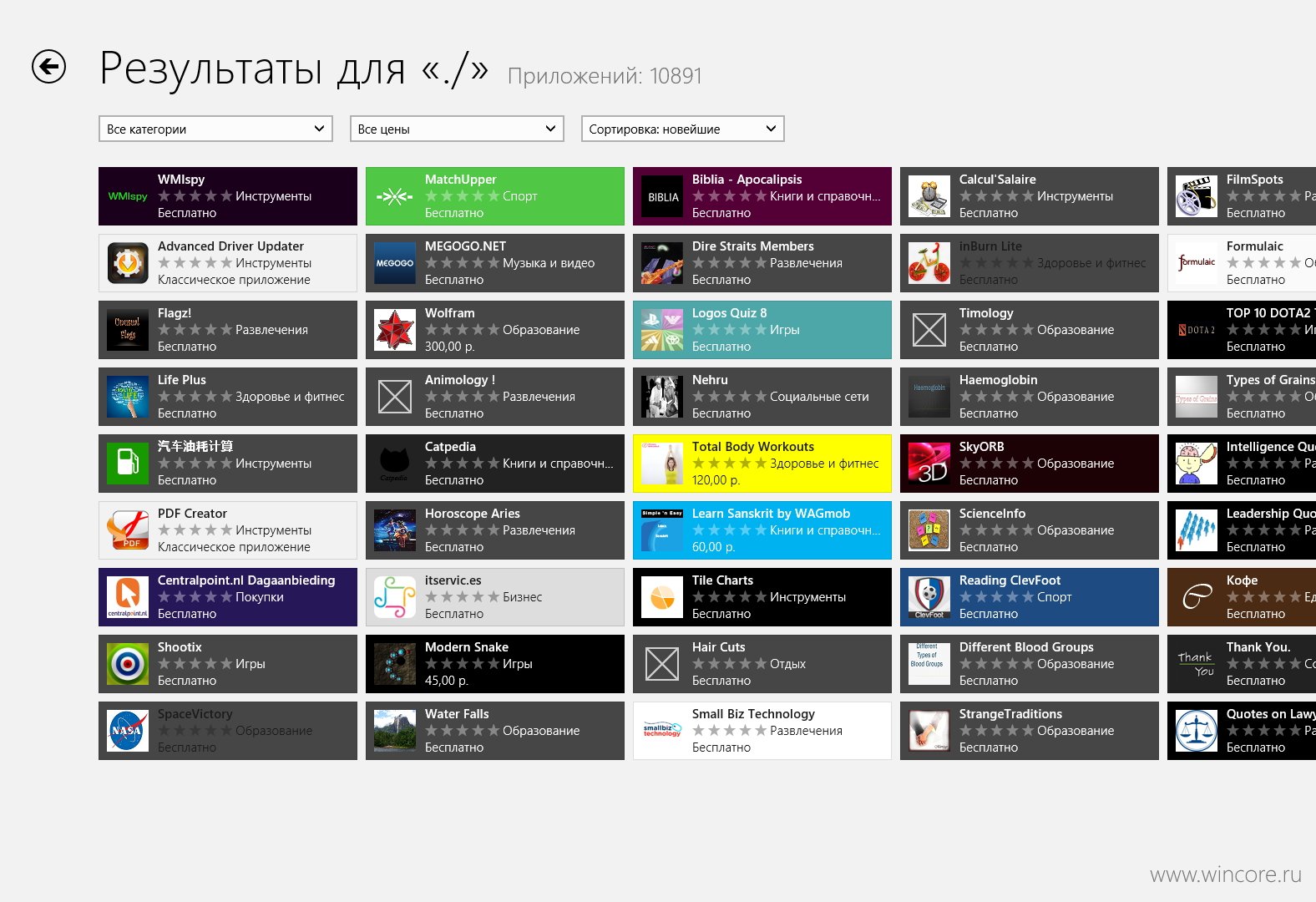Click the Formulaic app icon
The height and width of the screenshot is (902, 1316).
(x=1197, y=263)
